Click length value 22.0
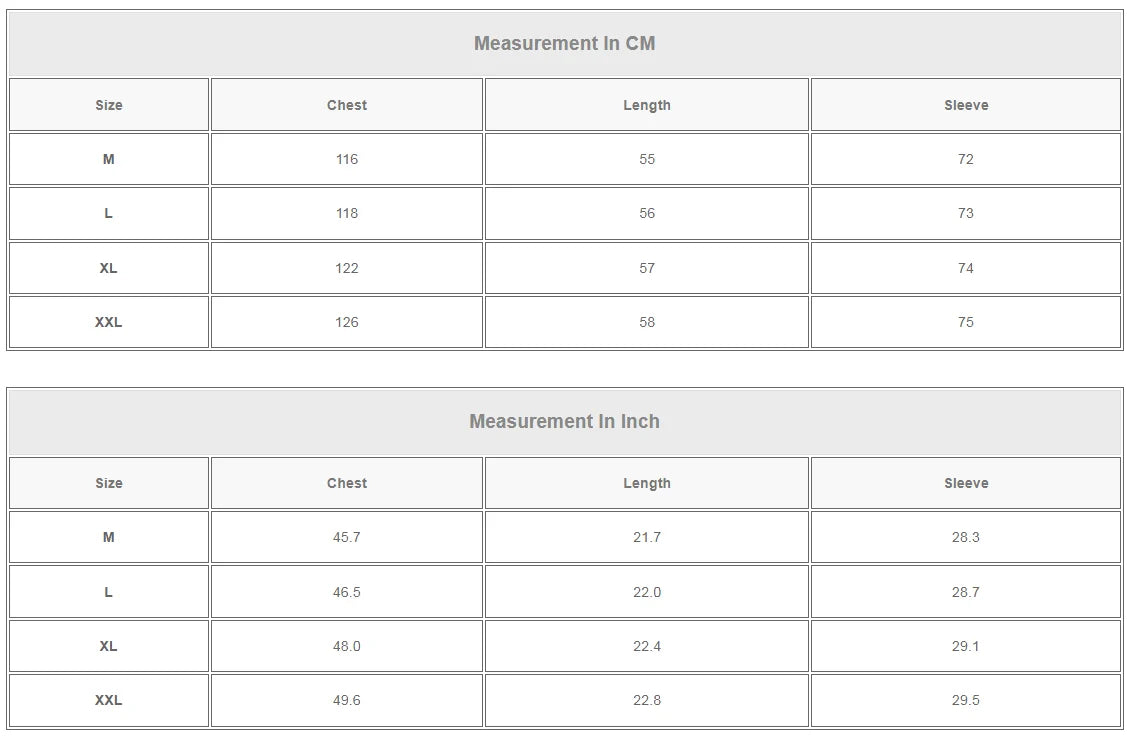This screenshot has height=737, width=1127. (646, 592)
